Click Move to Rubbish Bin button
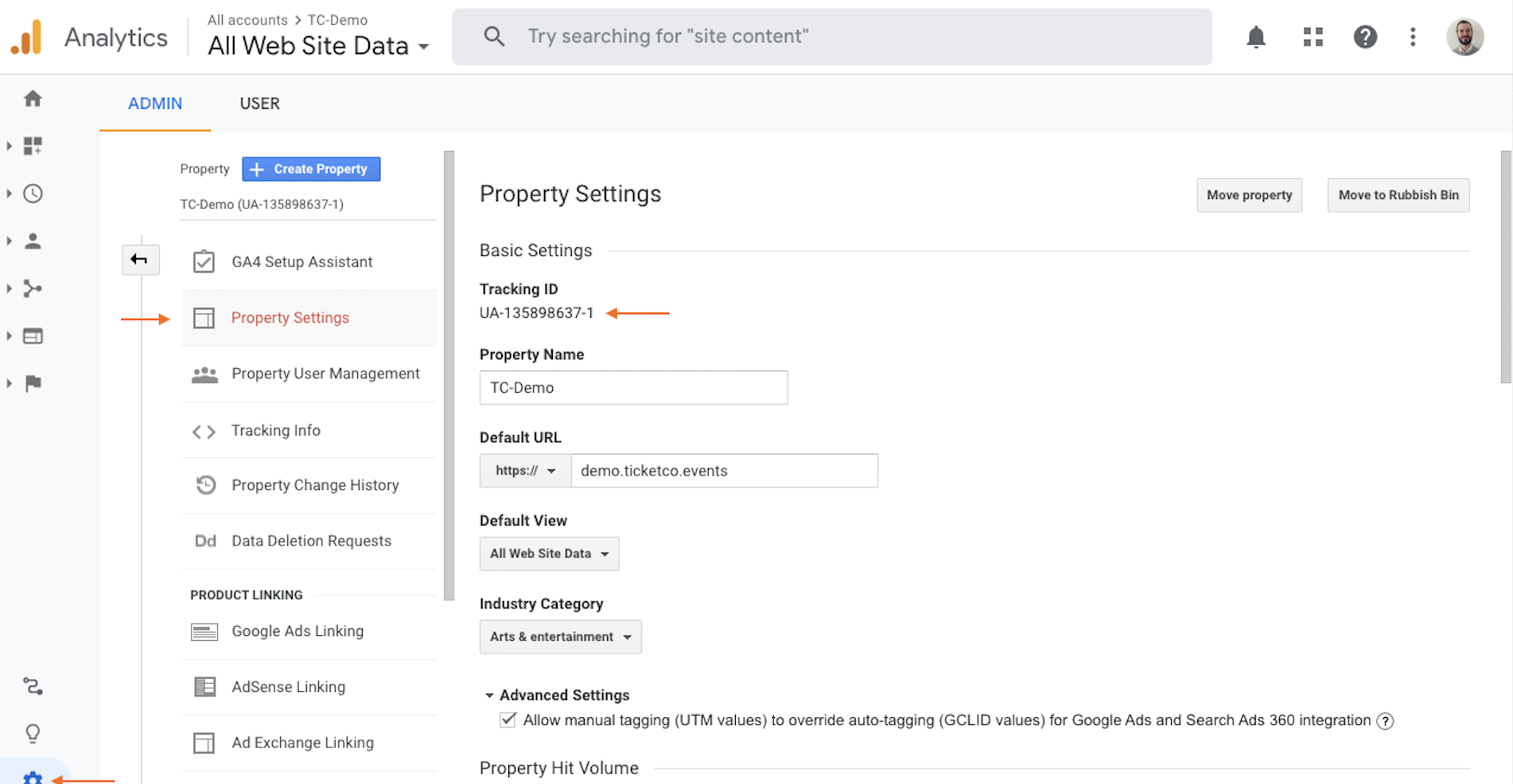 point(1398,195)
